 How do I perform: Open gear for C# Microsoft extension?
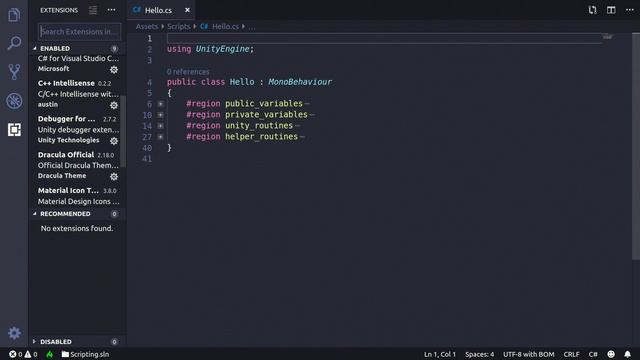pyautogui.click(x=114, y=70)
